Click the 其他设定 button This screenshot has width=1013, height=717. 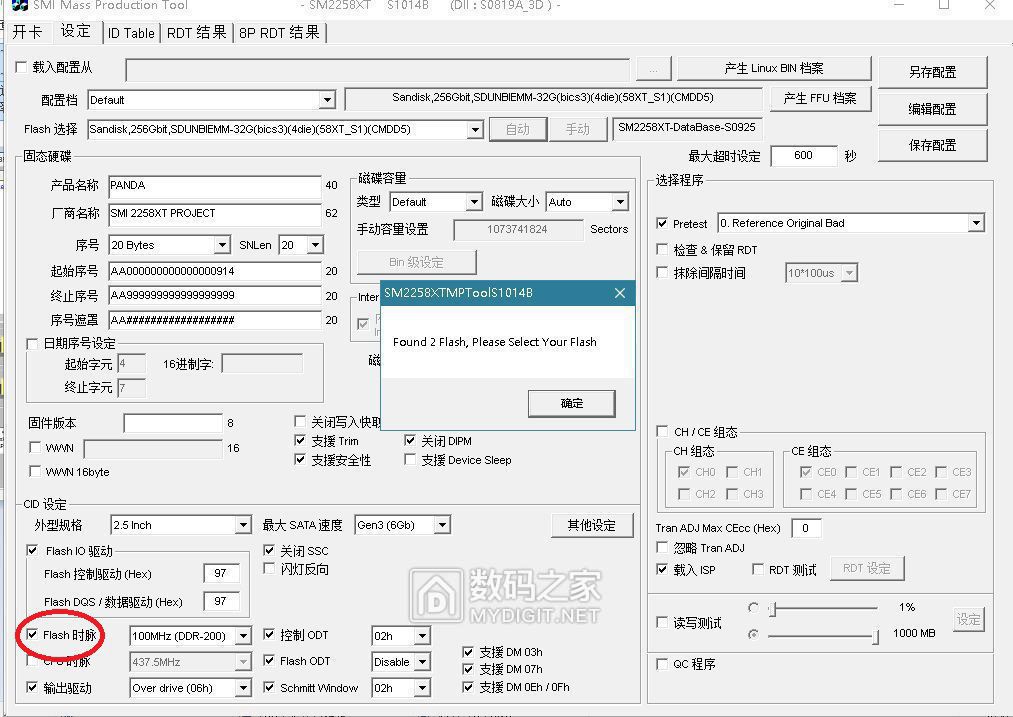tap(592, 526)
